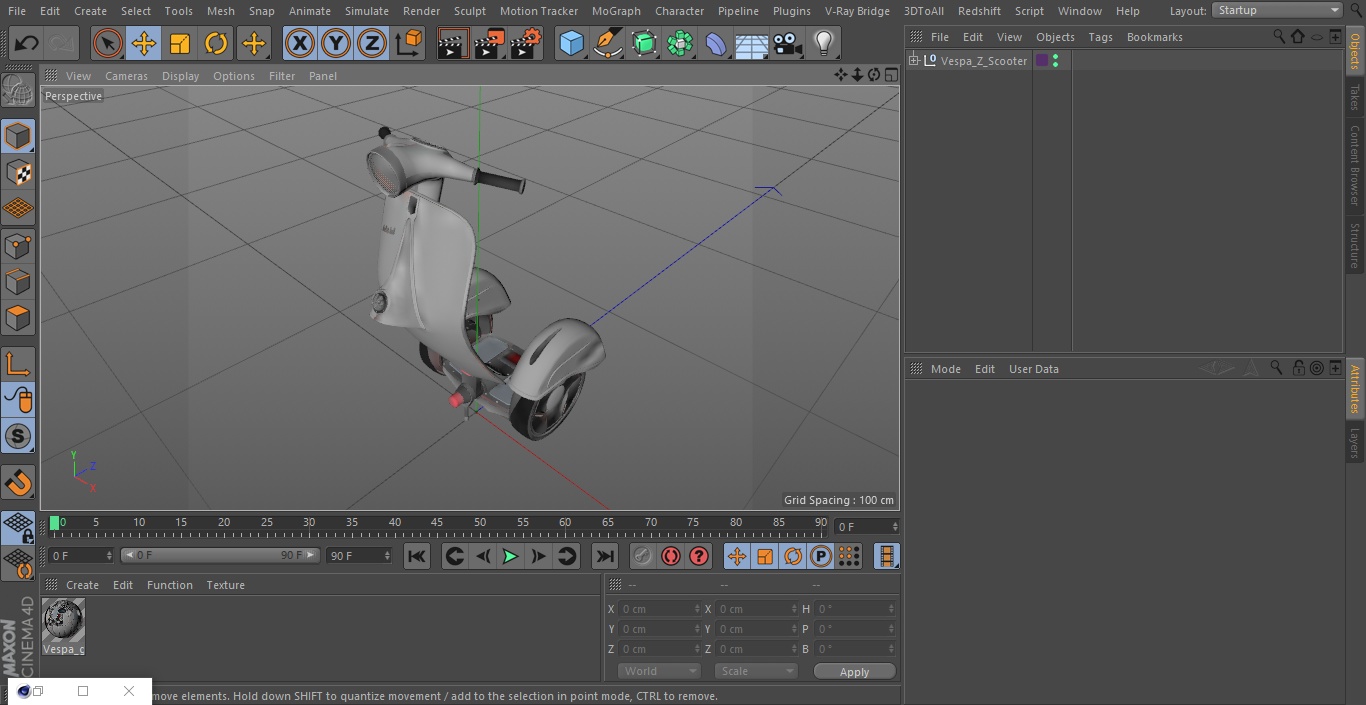Image resolution: width=1366 pixels, height=705 pixels.
Task: Open the Scale dropdown
Action: [x=755, y=671]
